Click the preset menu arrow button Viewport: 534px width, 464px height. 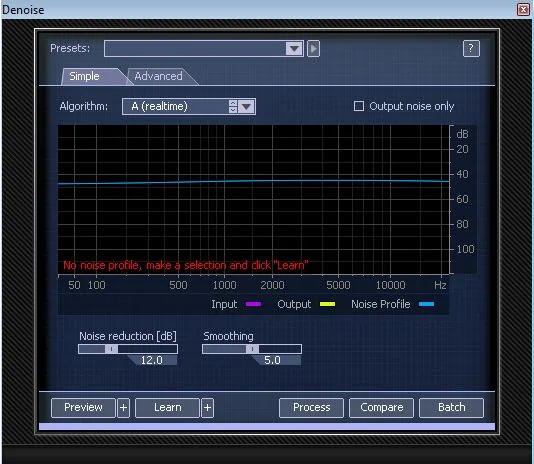click(x=314, y=49)
